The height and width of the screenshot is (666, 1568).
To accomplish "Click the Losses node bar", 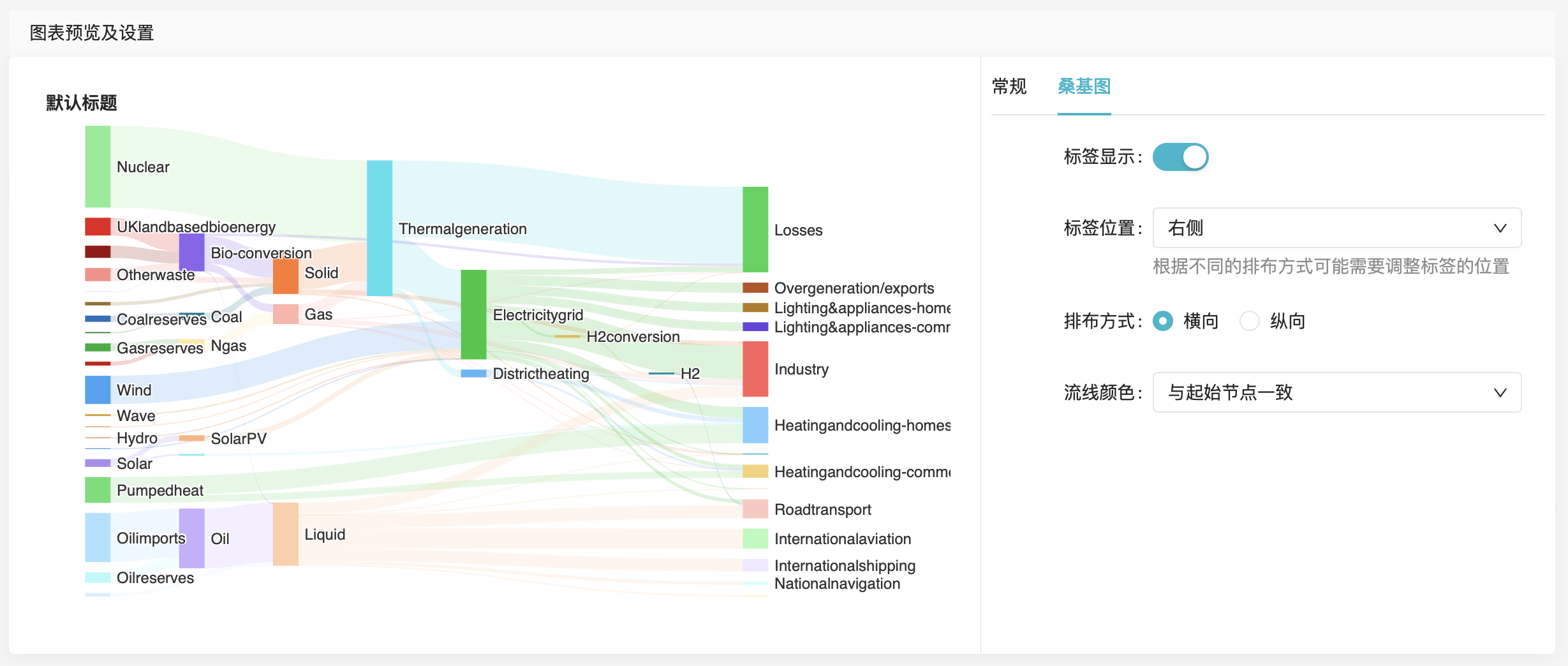I will (x=755, y=230).
